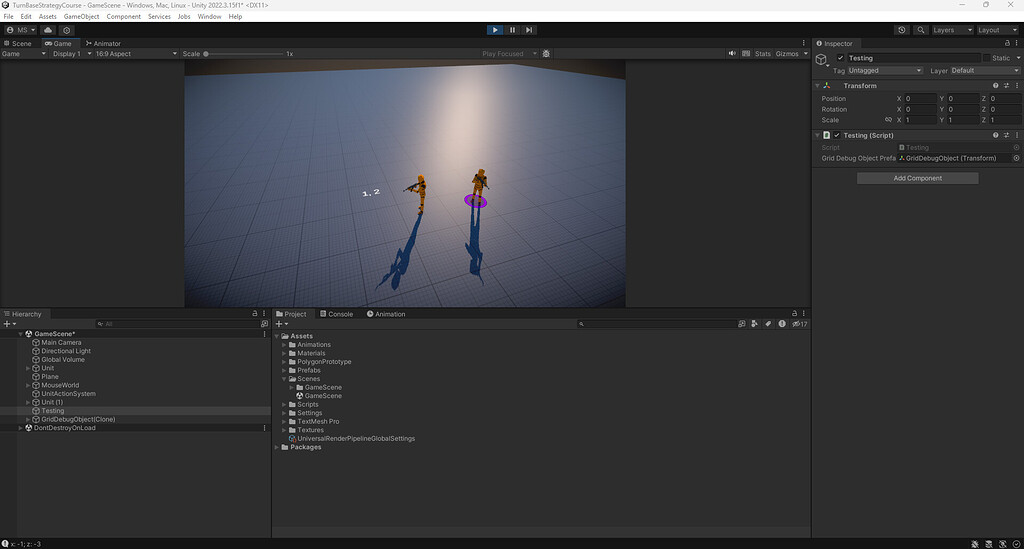
Task: Click the cloud services icon
Action: 48,30
